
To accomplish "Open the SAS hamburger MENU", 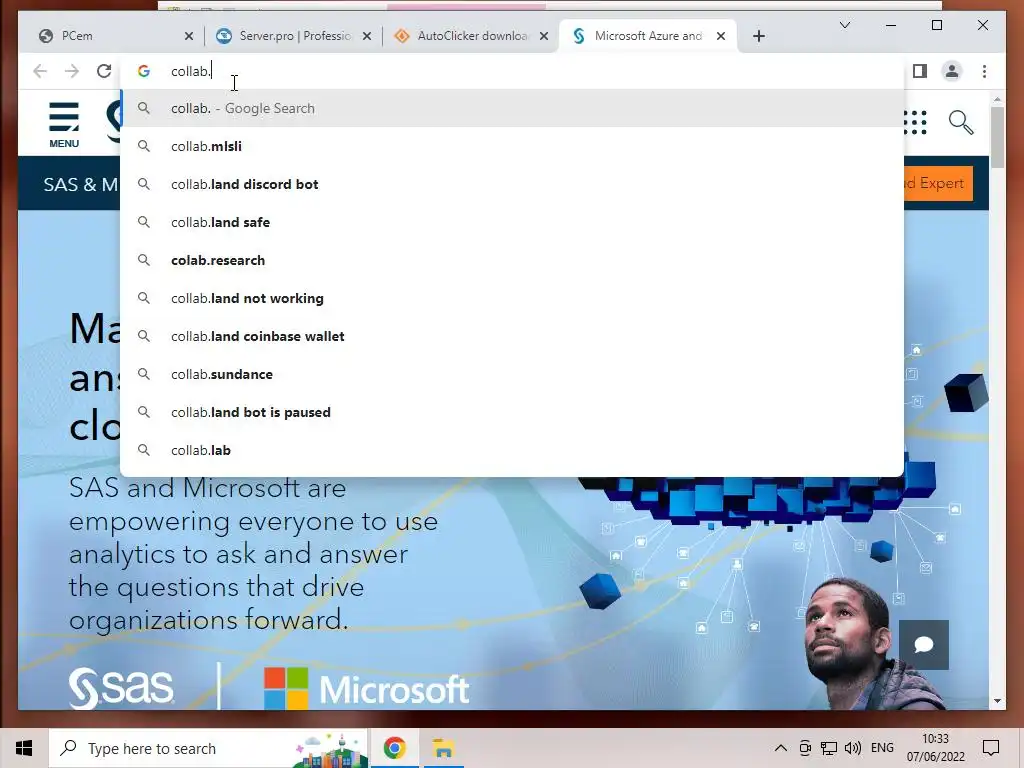I will (x=64, y=124).
